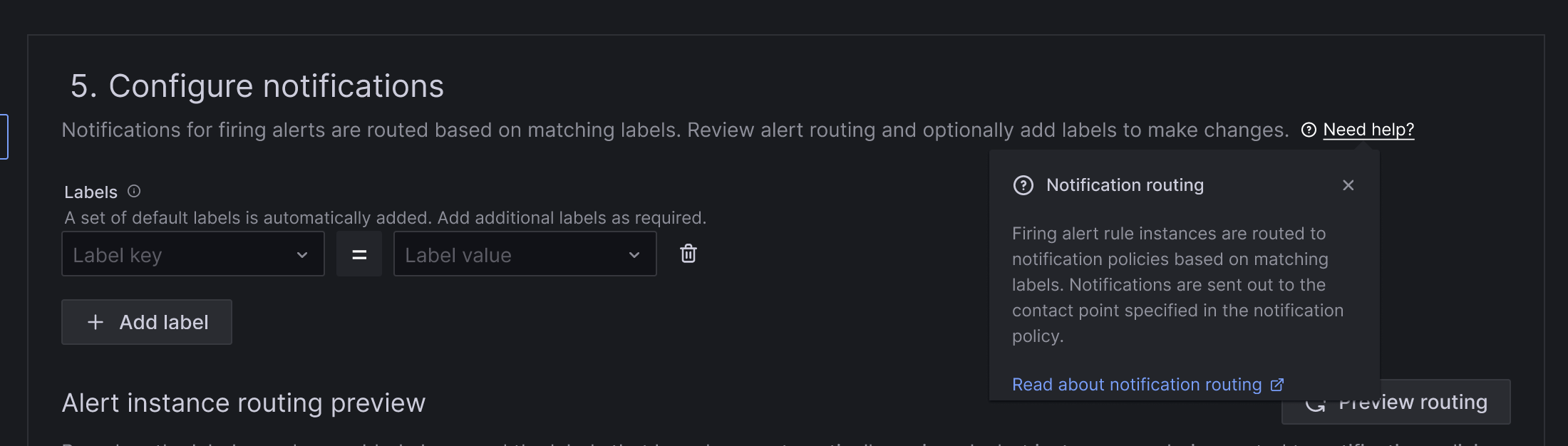Click the chevron on the Label key selector
Image resolution: width=1568 pixels, height=446 pixels.
(301, 254)
